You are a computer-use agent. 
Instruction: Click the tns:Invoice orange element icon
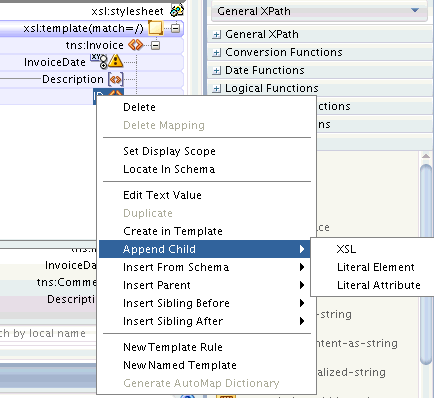(135, 45)
